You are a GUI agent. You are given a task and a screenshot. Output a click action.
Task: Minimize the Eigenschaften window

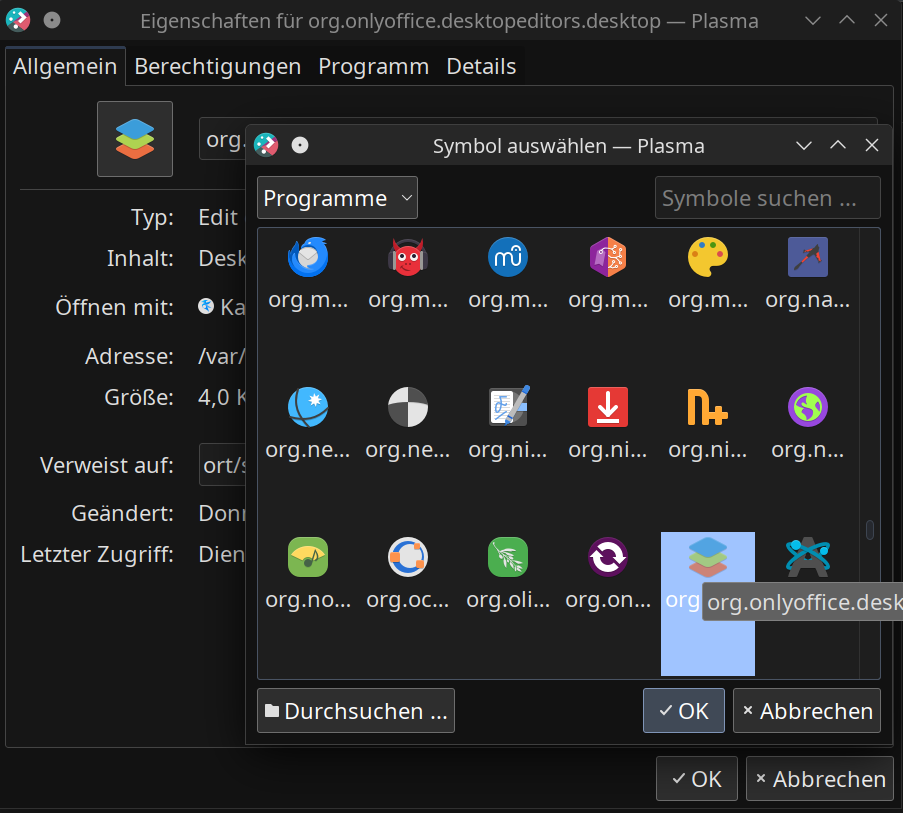coord(813,21)
